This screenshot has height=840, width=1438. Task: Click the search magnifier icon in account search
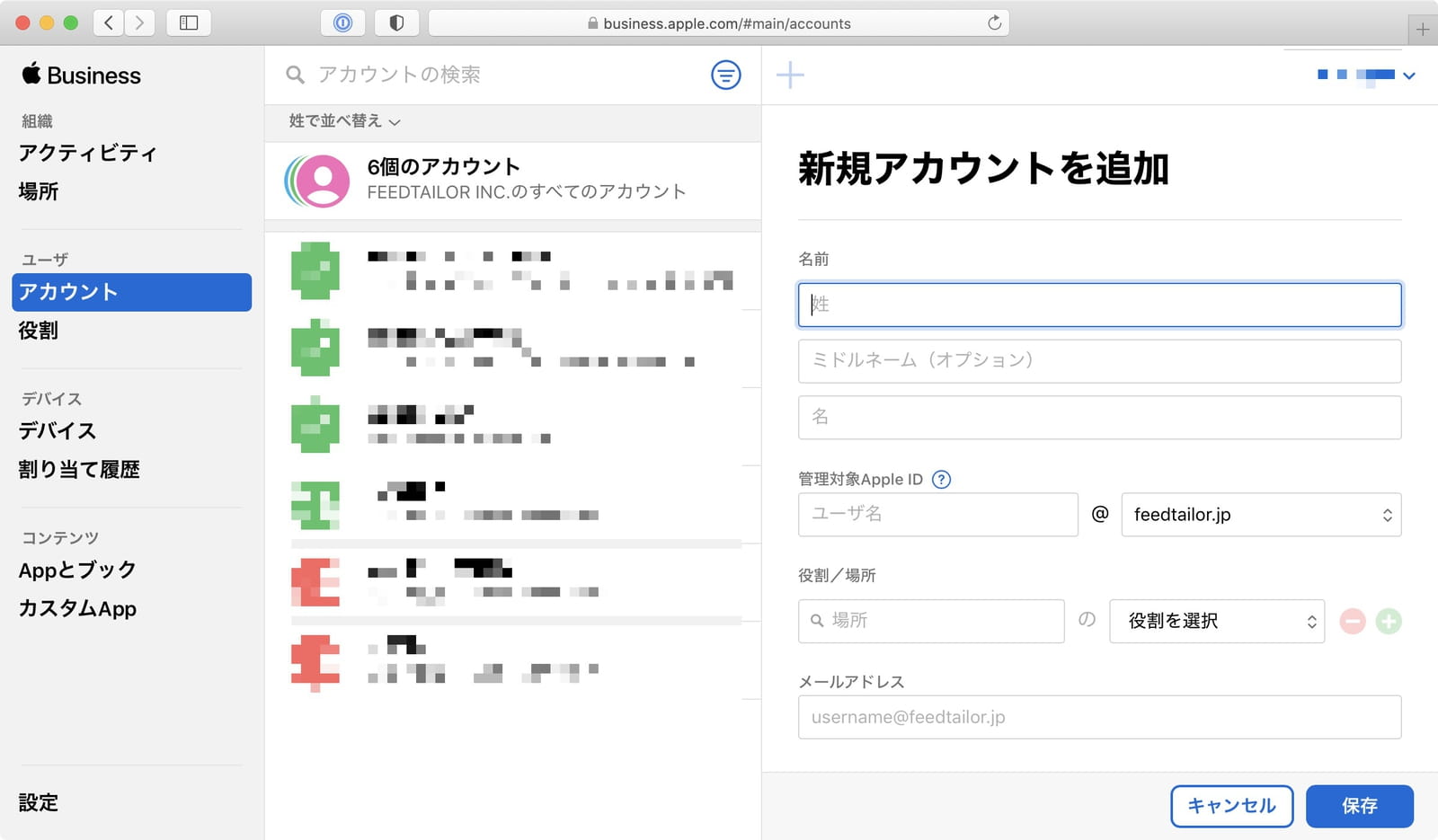coord(295,75)
